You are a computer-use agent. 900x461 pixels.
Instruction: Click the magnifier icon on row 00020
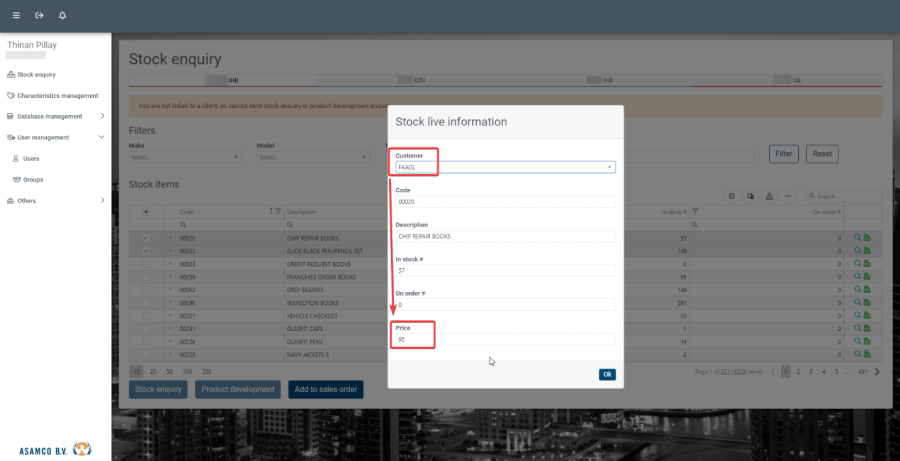(x=856, y=238)
